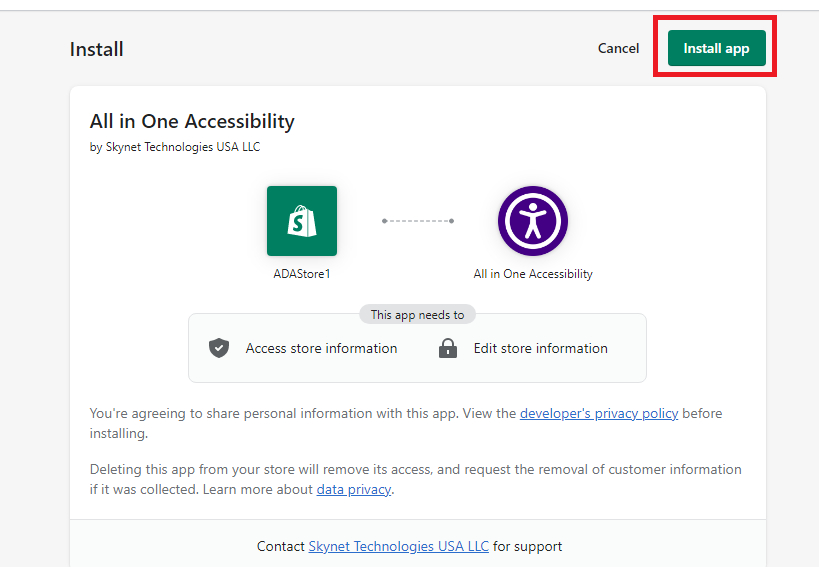Click the 'This app needs to' label
This screenshot has width=819, height=567.
[x=417, y=315]
